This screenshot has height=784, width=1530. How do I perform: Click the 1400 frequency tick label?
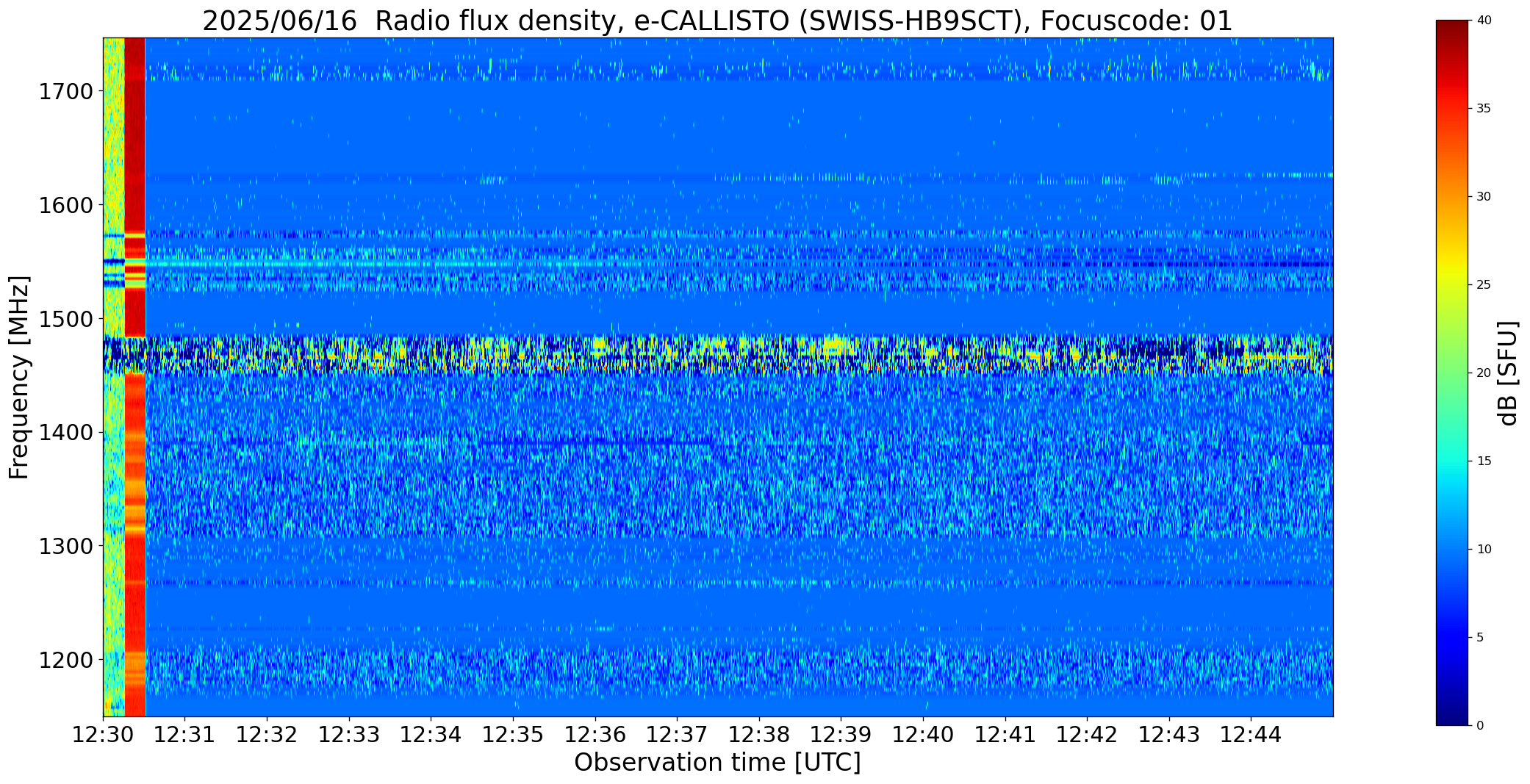tap(65, 433)
